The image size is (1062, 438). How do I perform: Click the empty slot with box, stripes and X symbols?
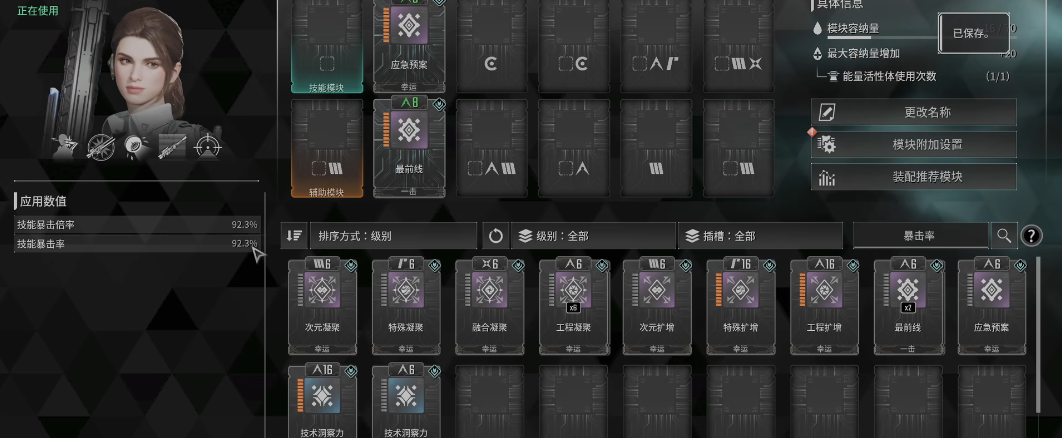(739, 45)
